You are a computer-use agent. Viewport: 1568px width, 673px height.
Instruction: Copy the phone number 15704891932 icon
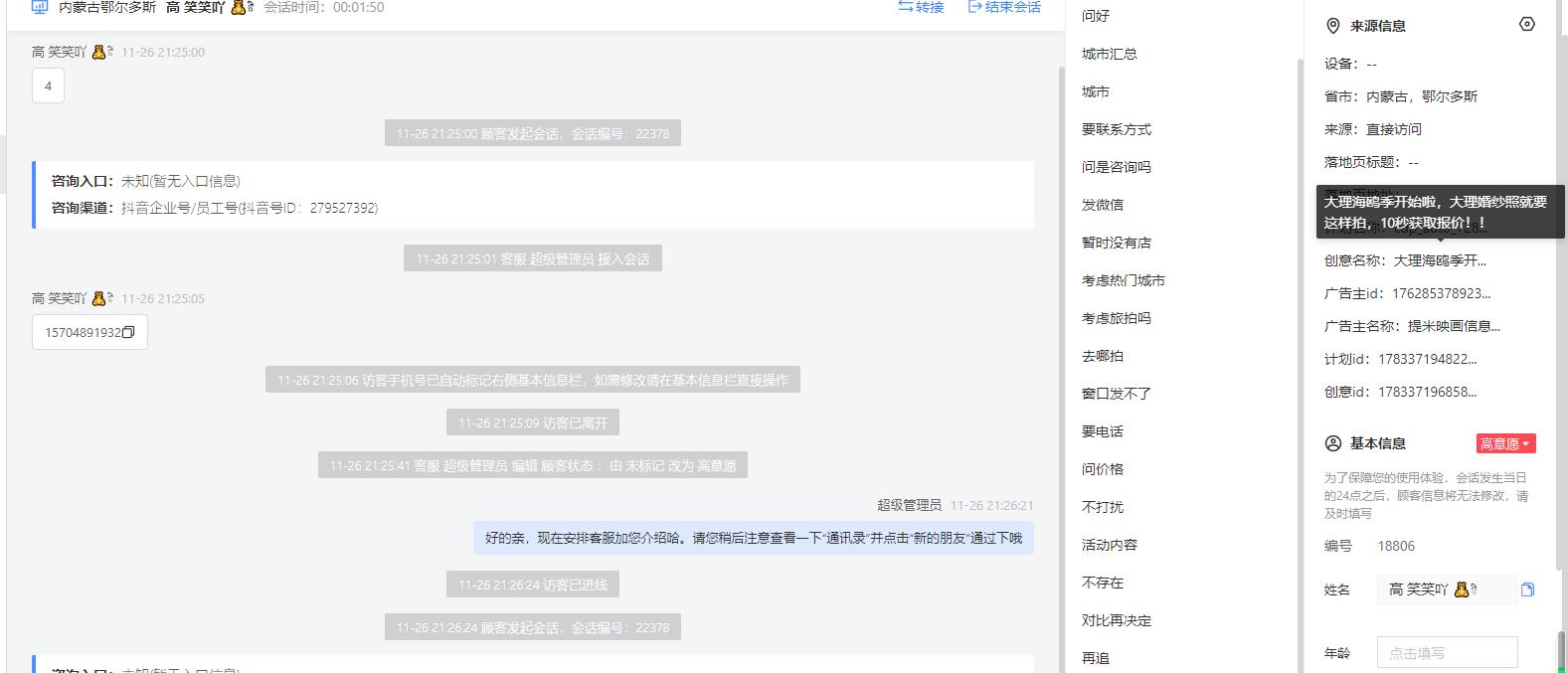click(x=128, y=332)
